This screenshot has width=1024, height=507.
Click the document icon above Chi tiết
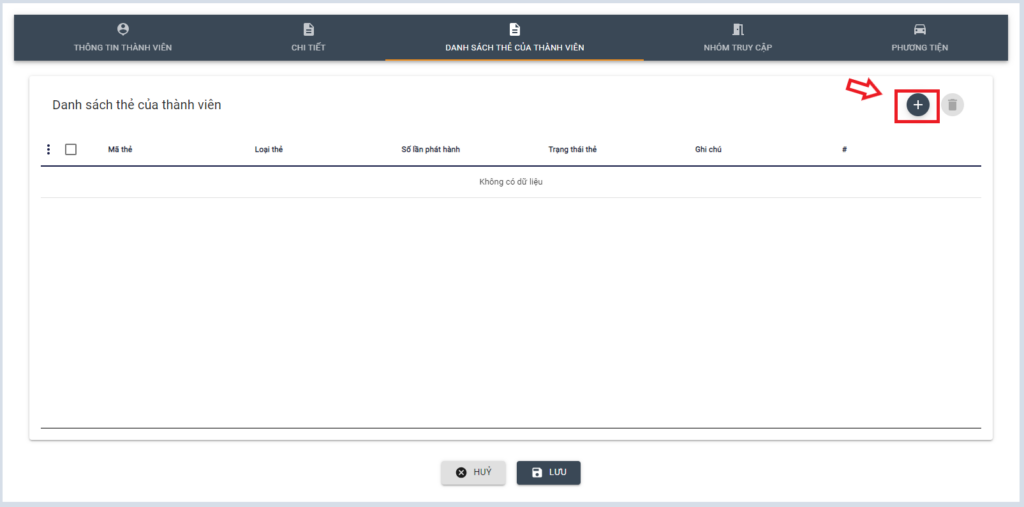click(309, 29)
